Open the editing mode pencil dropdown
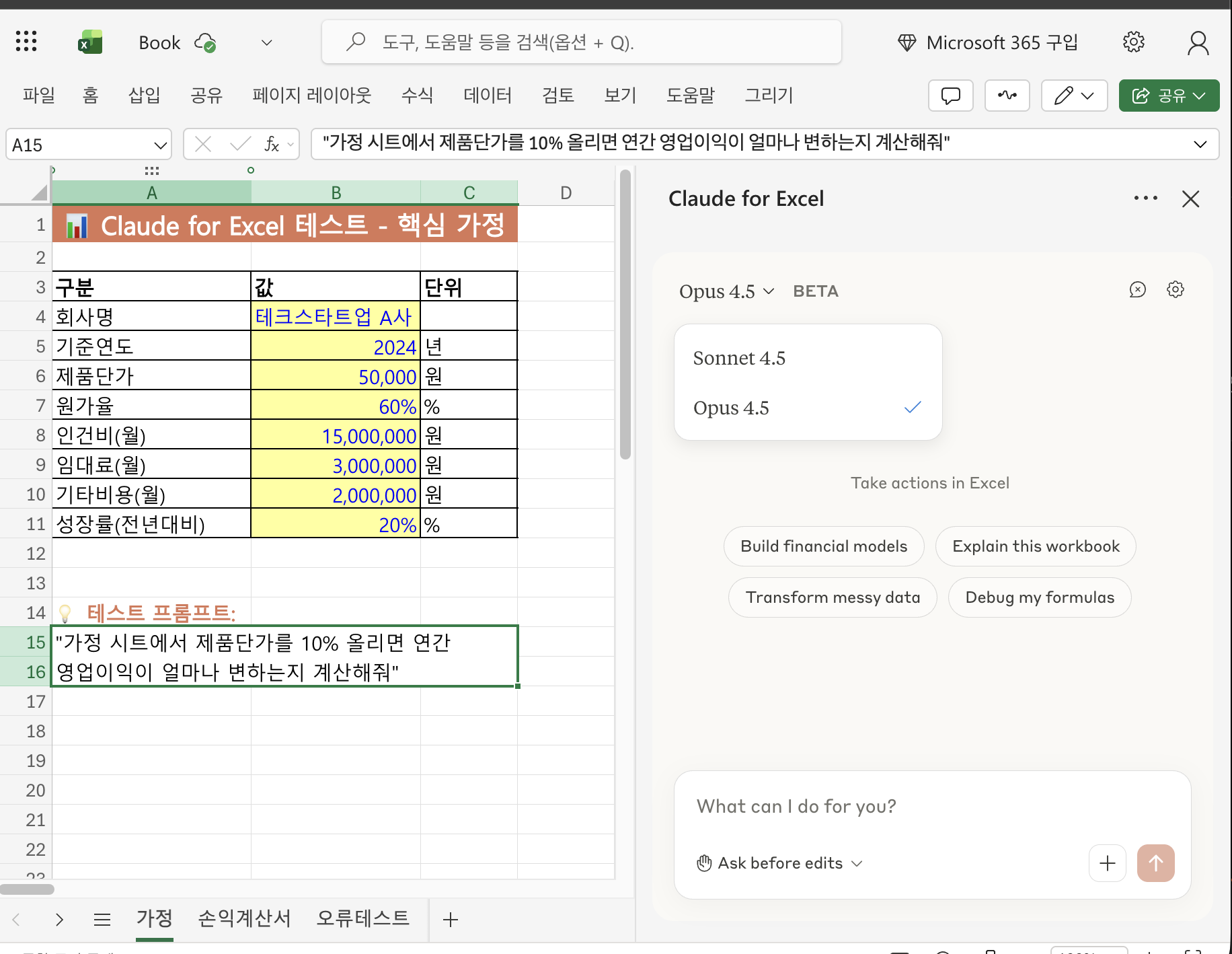The height and width of the screenshot is (954, 1232). tap(1075, 96)
